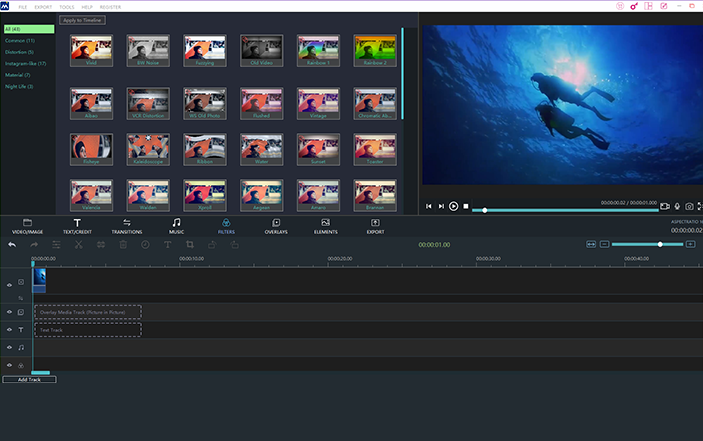Step to next frame in preview
This screenshot has width=703, height=441.
click(x=441, y=206)
